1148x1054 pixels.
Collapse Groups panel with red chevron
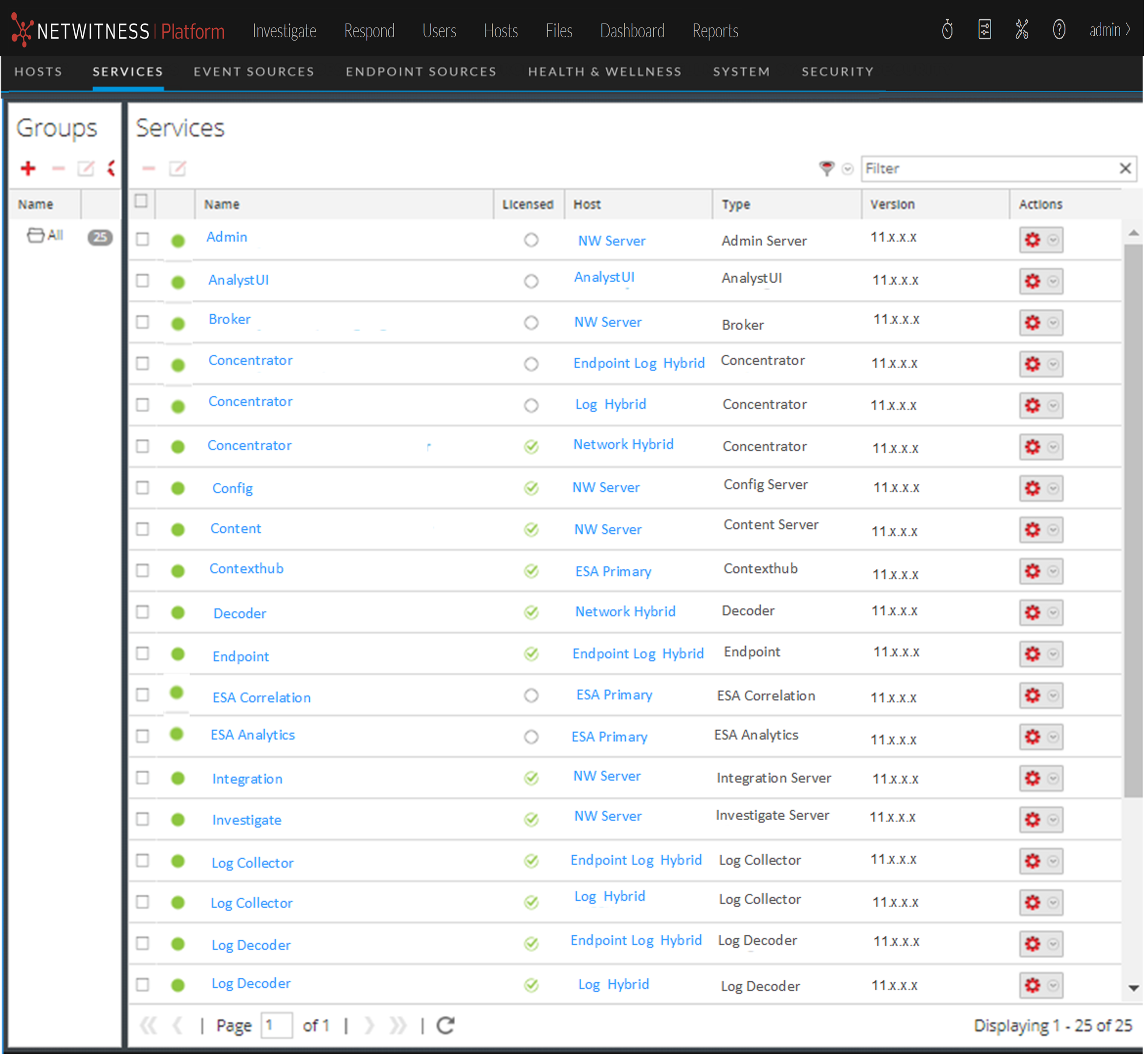[112, 168]
